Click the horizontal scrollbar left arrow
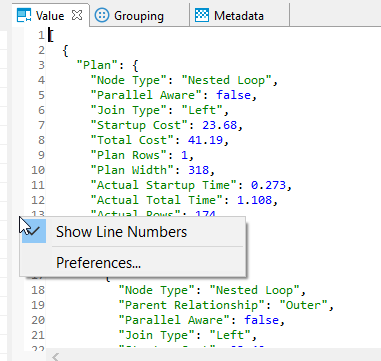Screen dimensions: 381x361 click(x=55, y=357)
